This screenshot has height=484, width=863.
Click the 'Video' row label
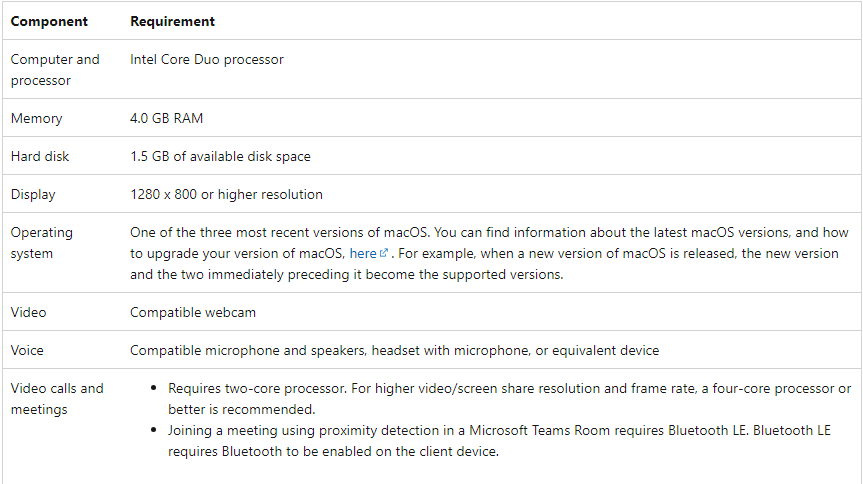28,312
